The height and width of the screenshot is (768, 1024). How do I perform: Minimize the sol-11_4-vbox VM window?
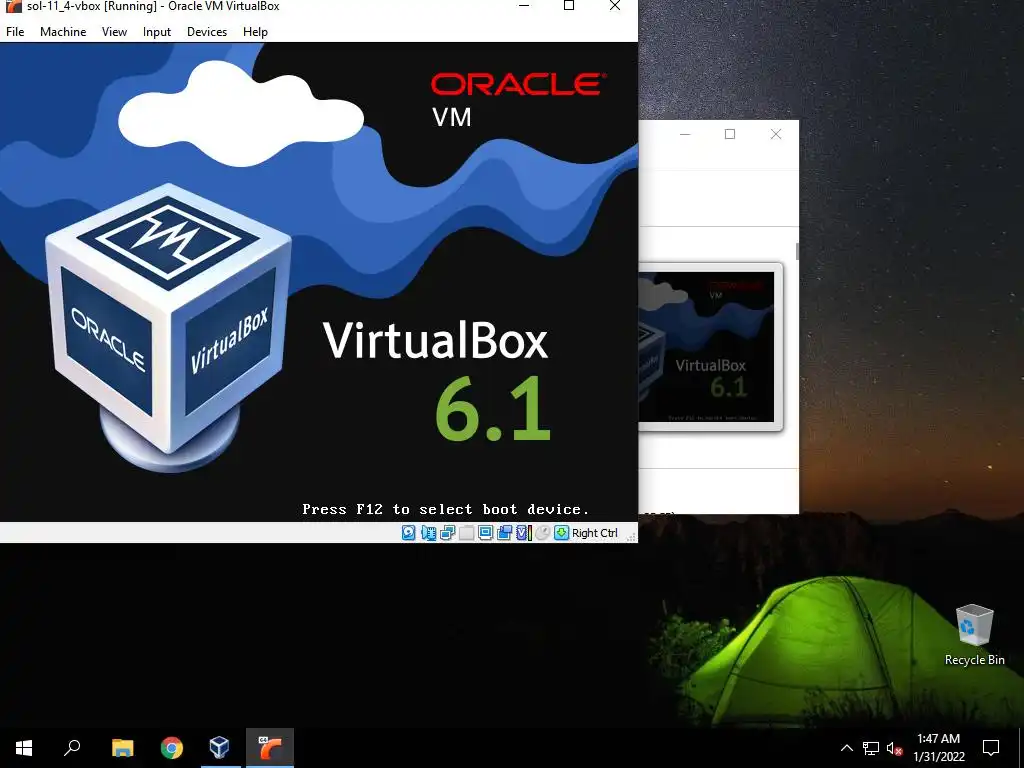click(x=524, y=6)
